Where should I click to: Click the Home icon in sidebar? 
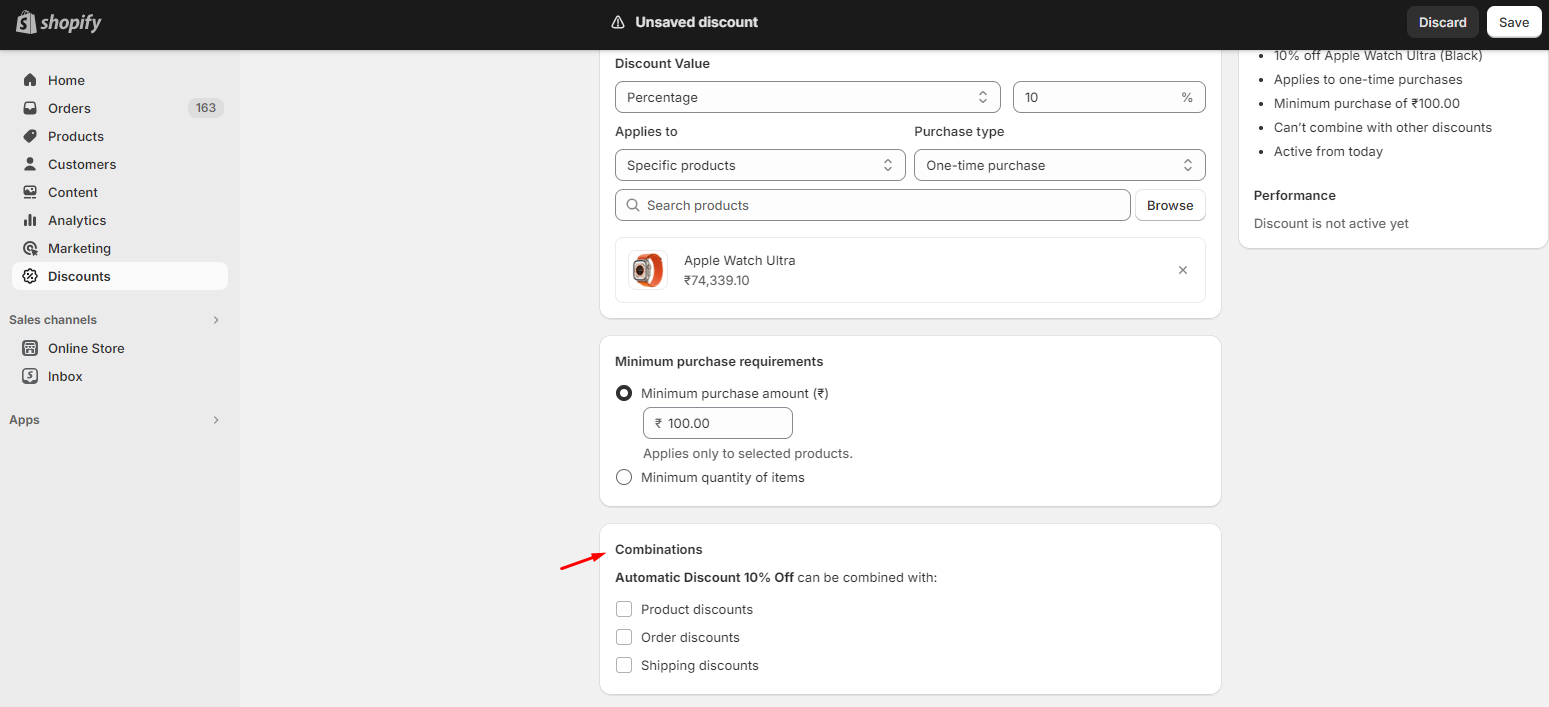tap(30, 80)
